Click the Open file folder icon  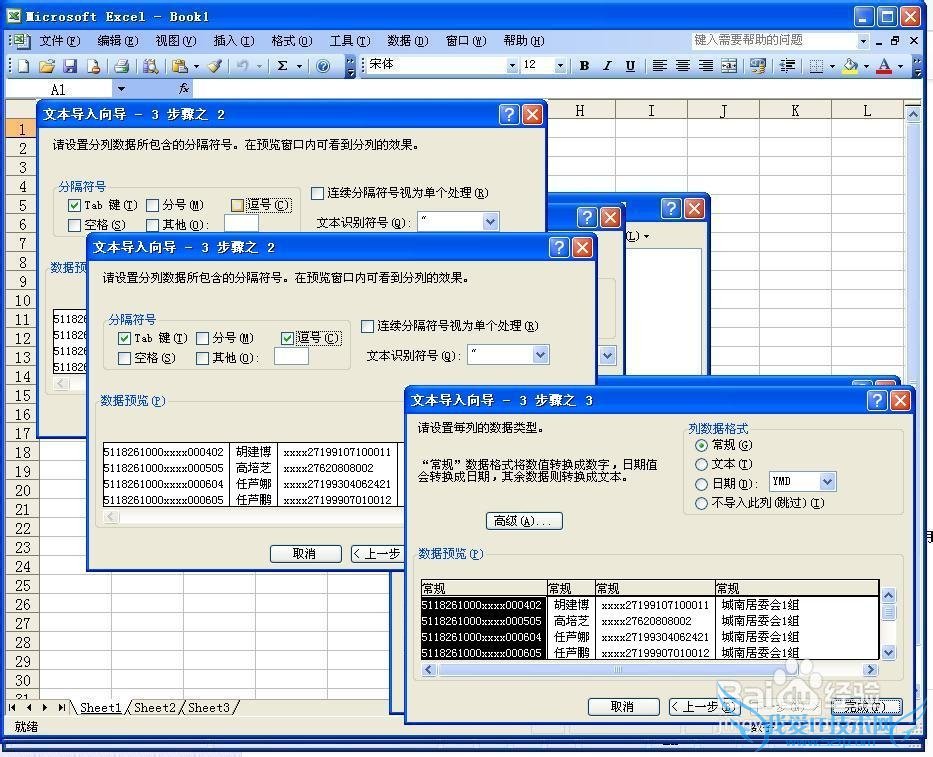46,66
